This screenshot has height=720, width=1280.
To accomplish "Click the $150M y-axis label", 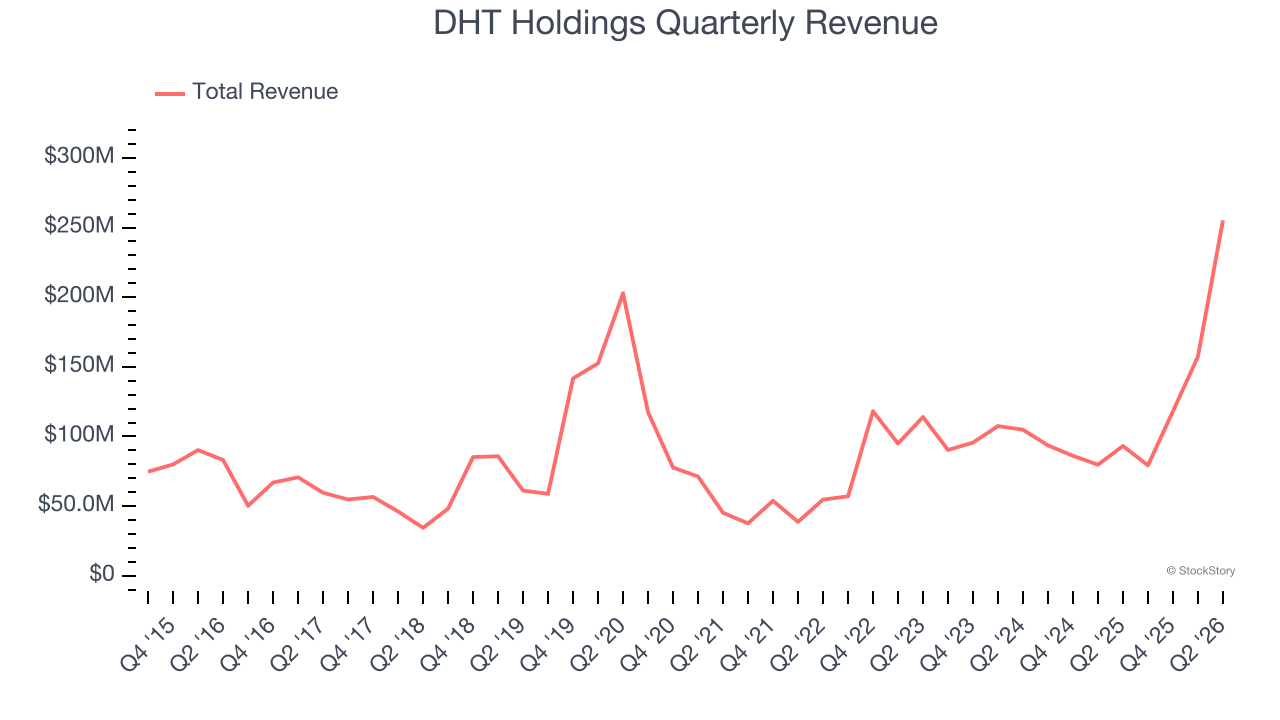I will [80, 366].
